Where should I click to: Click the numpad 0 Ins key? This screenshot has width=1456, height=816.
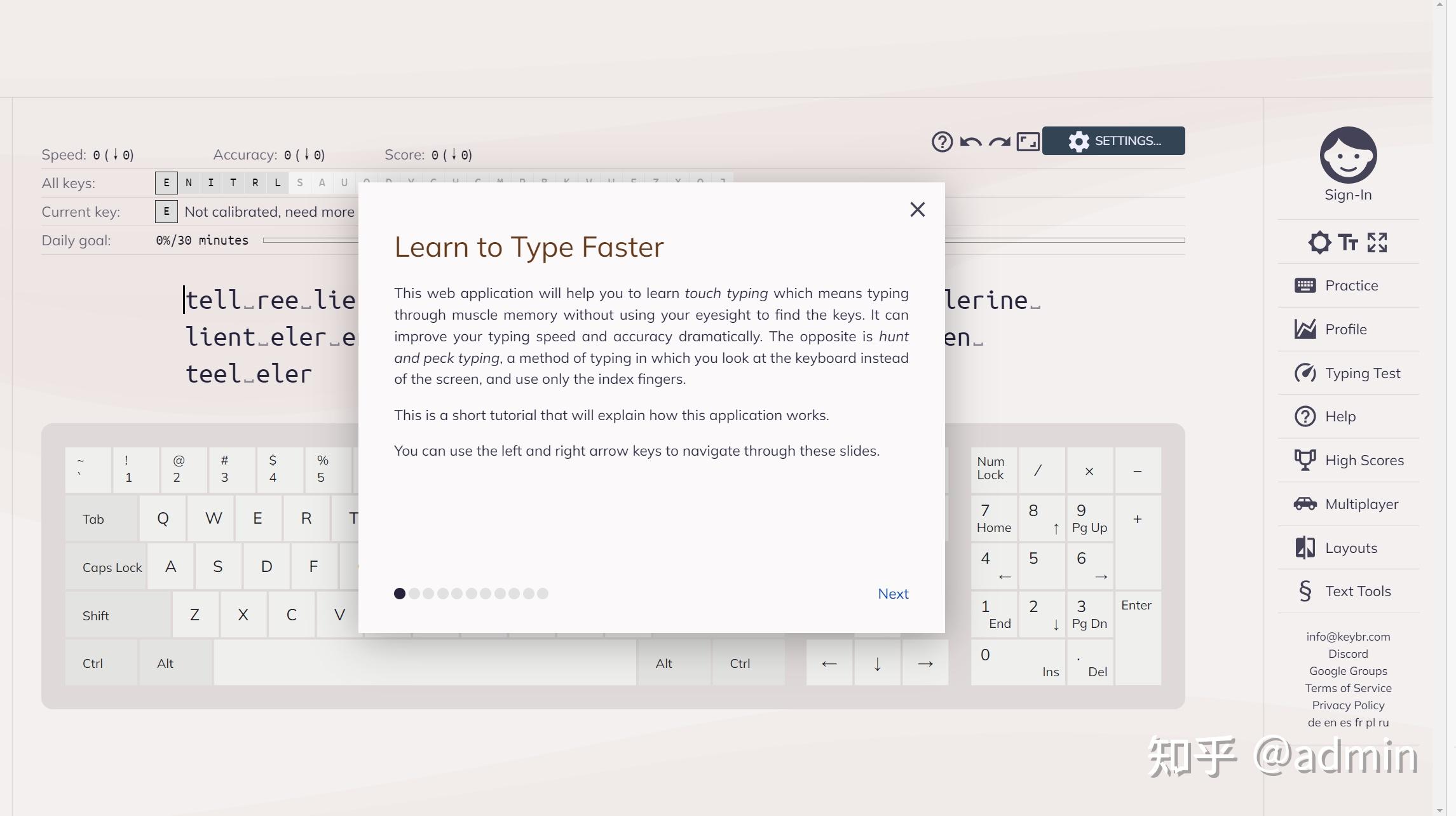point(1018,663)
